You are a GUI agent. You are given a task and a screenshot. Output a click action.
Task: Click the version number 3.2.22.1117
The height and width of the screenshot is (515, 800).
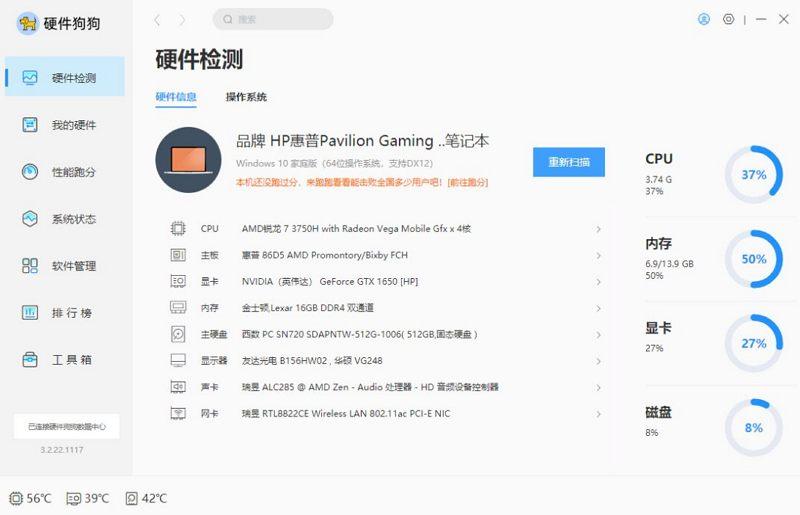(61, 450)
